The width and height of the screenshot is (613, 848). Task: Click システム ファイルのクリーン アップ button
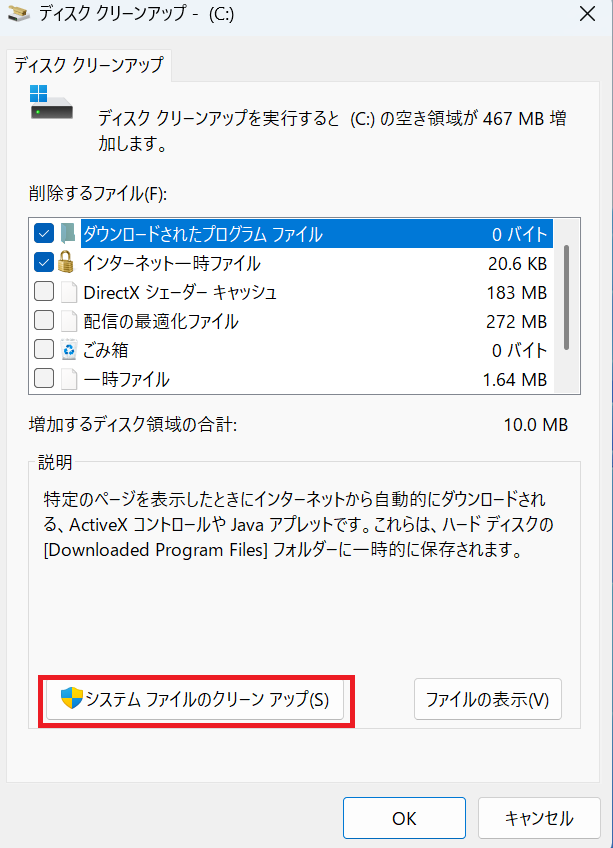coord(196,699)
